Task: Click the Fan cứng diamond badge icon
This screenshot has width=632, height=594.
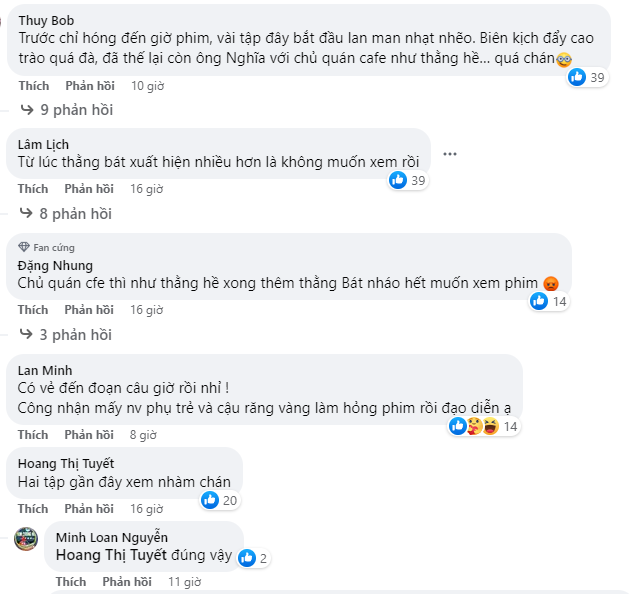Action: click(x=24, y=247)
